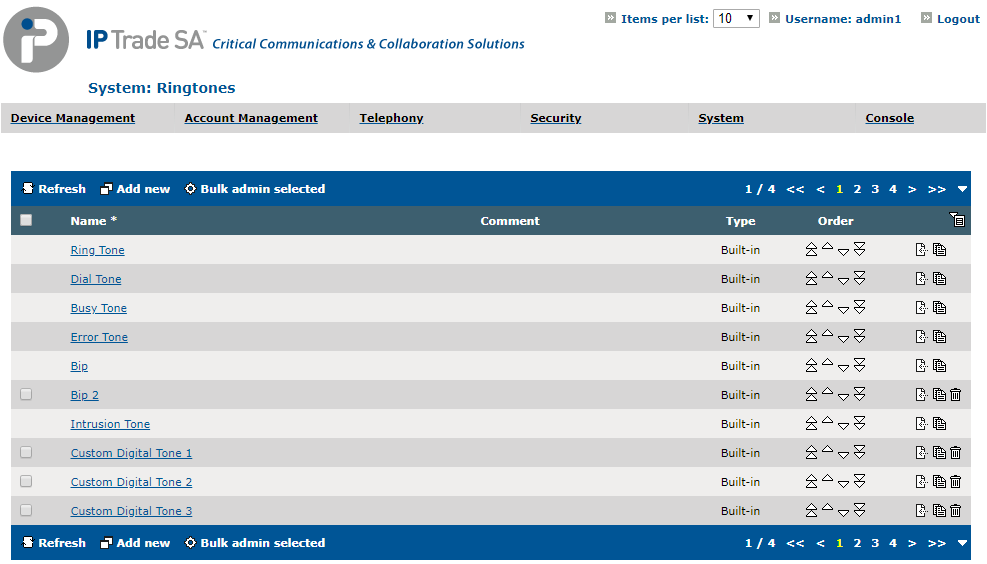The height and width of the screenshot is (564, 987).
Task: Move Ring Tone down one position
Action: (843, 252)
